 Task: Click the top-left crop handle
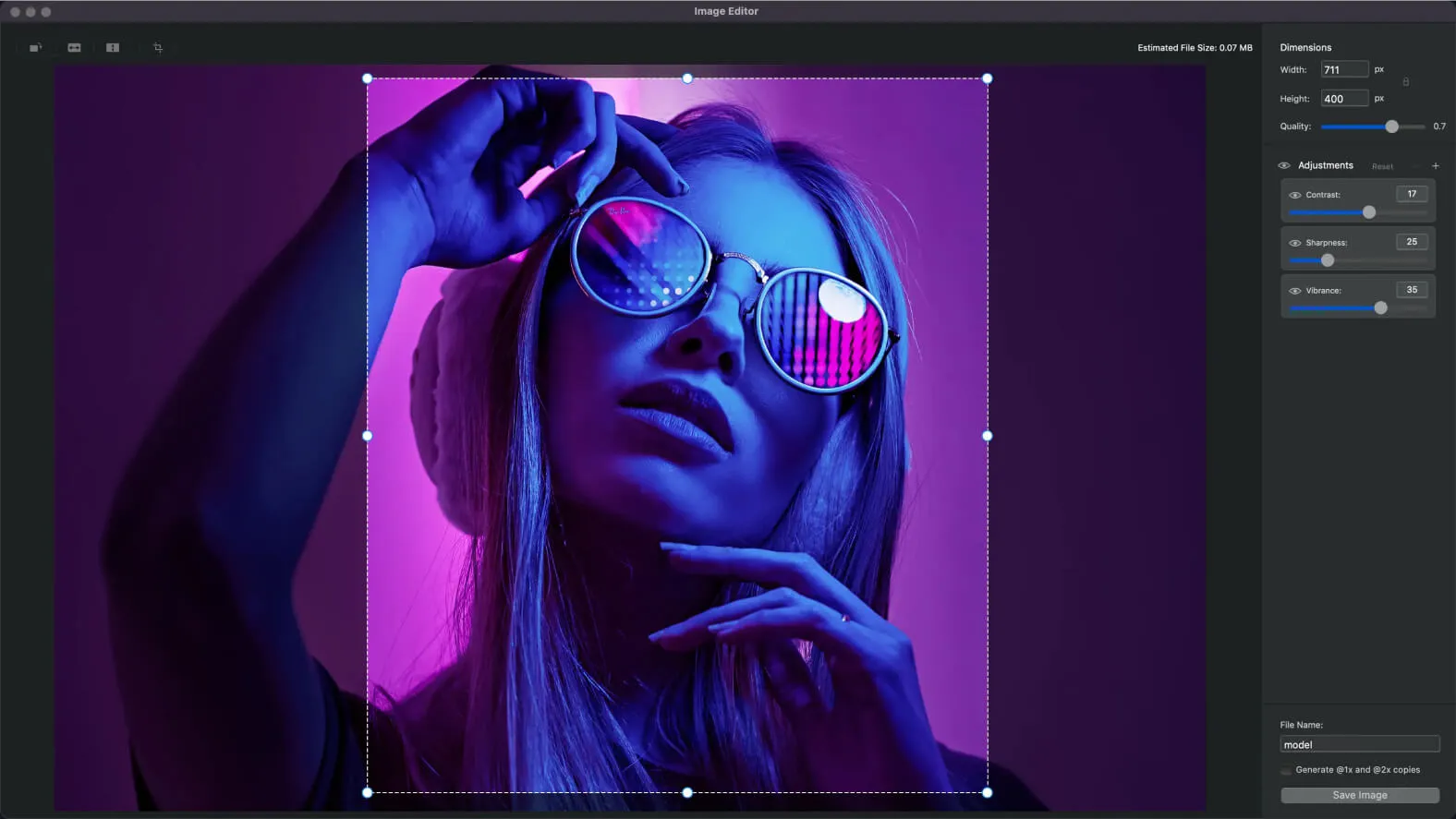pos(368,78)
